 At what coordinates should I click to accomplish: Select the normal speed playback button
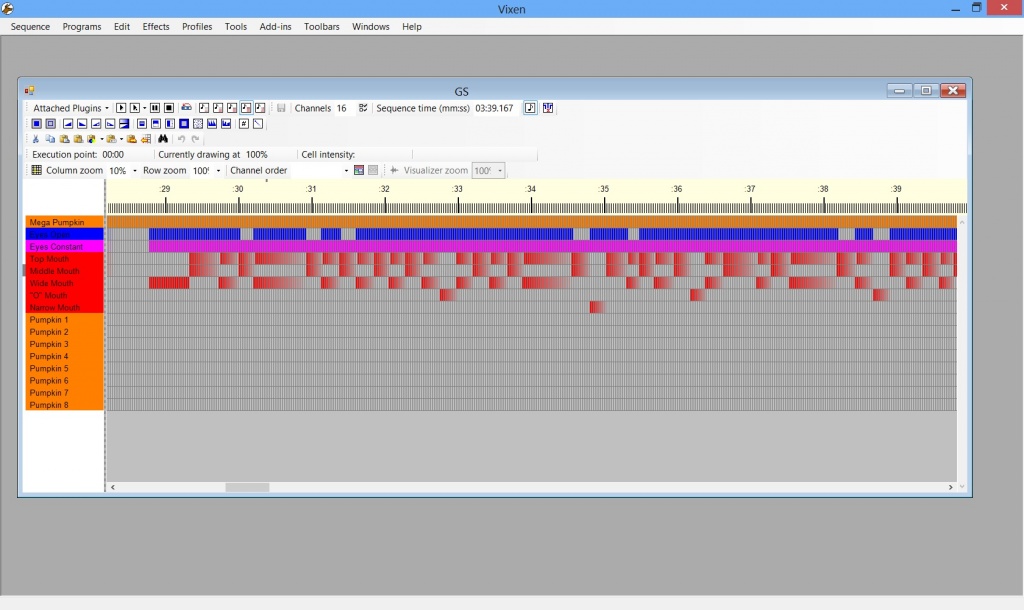point(246,108)
